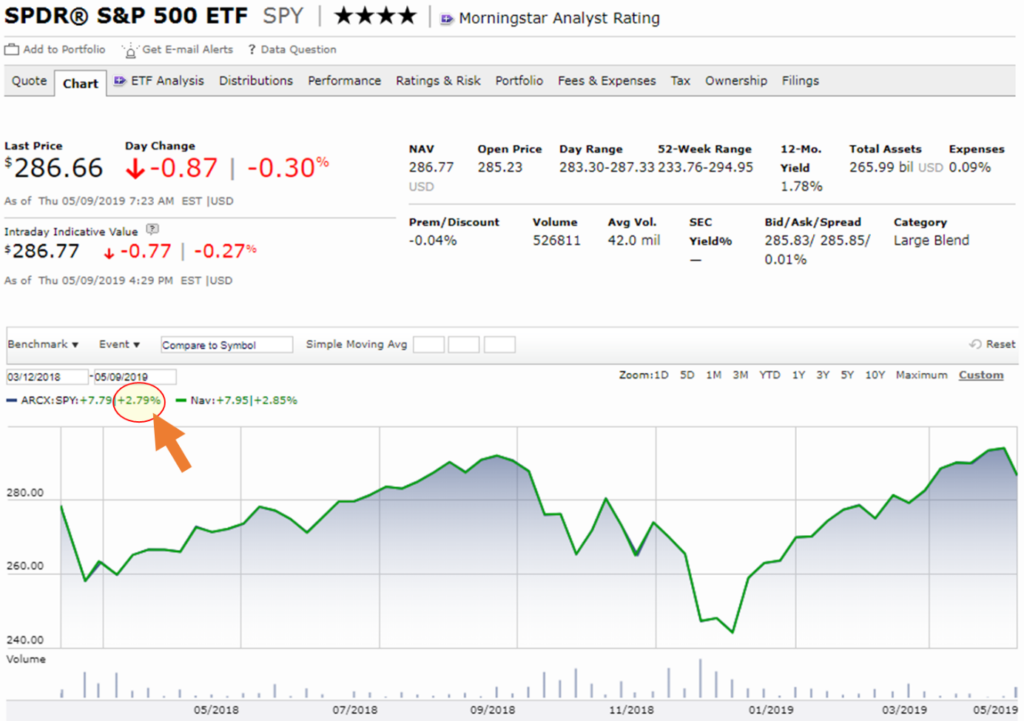Go to the Performance tab
Image resolution: width=1024 pixels, height=721 pixels.
pyautogui.click(x=344, y=81)
